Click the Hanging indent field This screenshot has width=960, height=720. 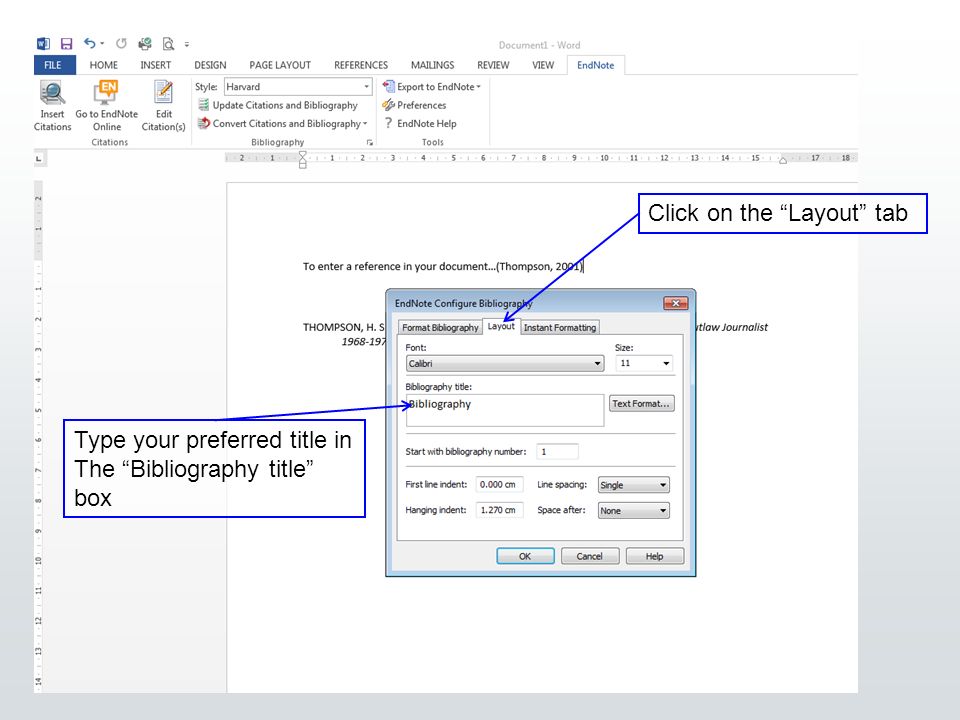pyautogui.click(x=500, y=510)
